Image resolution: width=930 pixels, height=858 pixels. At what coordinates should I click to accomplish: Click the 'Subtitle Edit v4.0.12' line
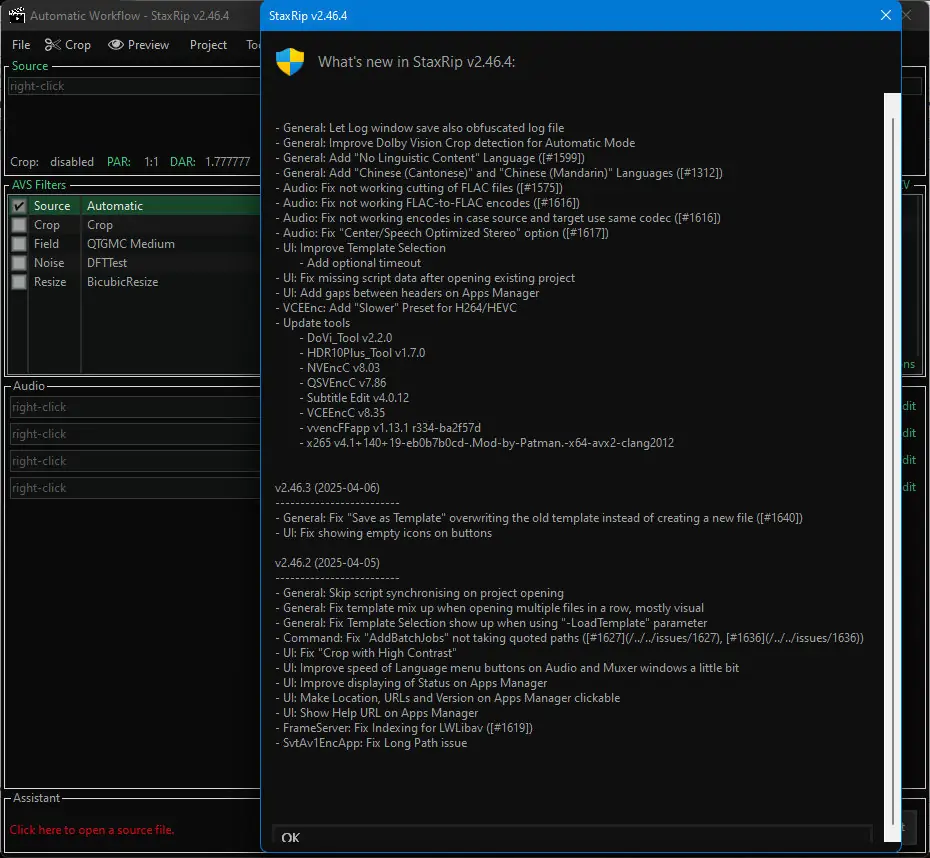point(354,397)
